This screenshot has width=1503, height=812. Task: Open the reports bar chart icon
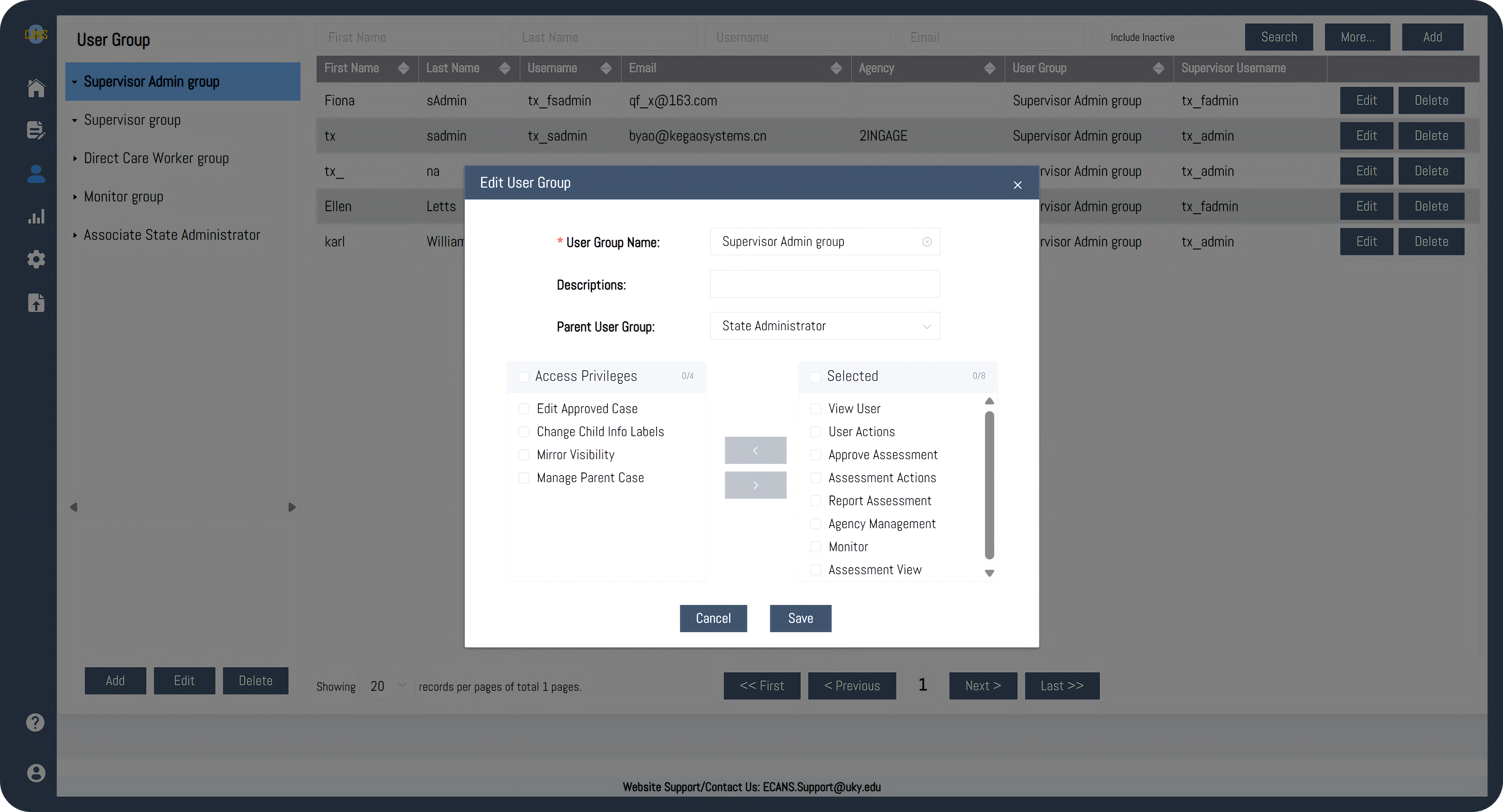pyautogui.click(x=36, y=216)
